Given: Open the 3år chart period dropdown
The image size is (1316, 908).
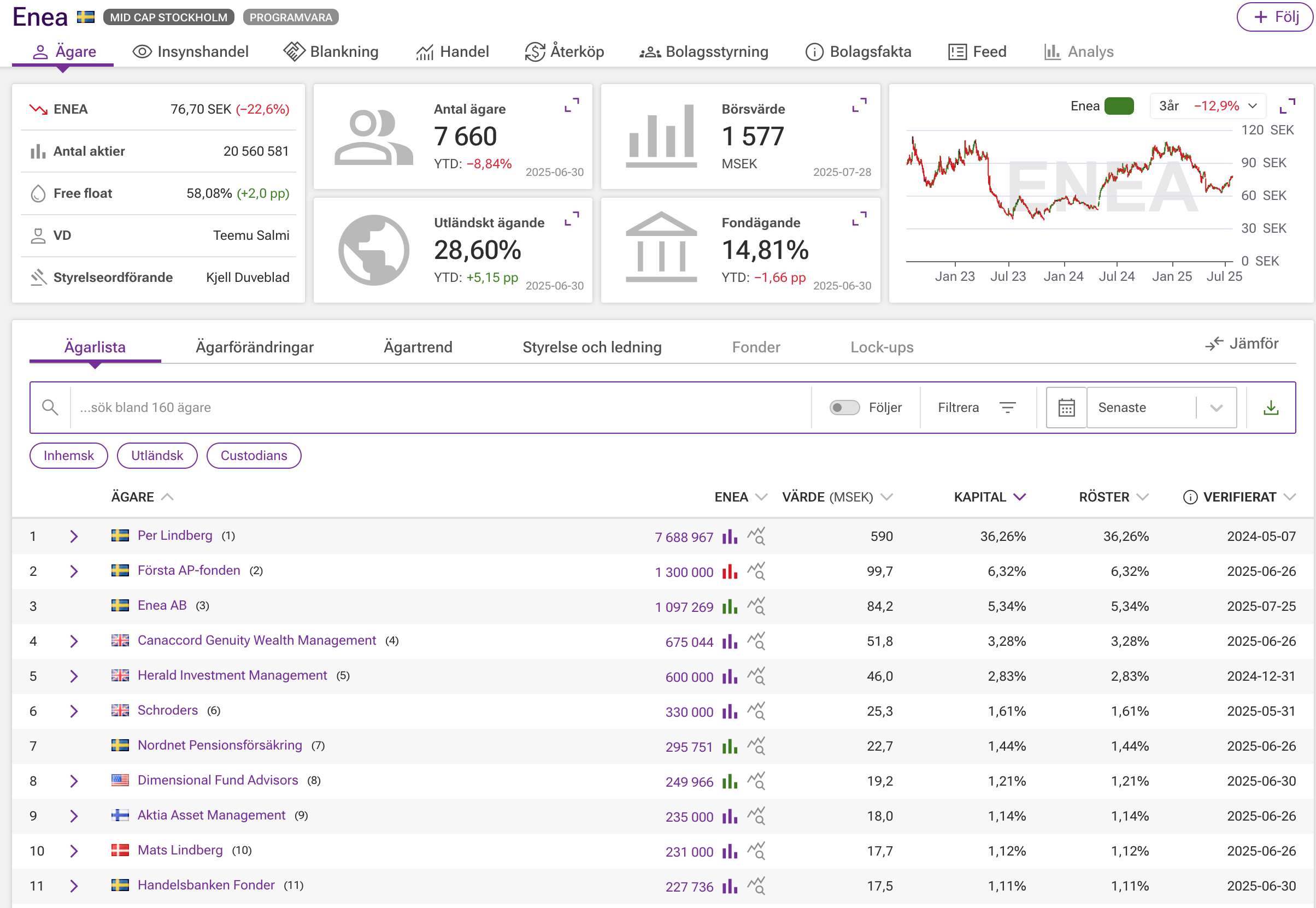Looking at the screenshot, I should click(1207, 106).
